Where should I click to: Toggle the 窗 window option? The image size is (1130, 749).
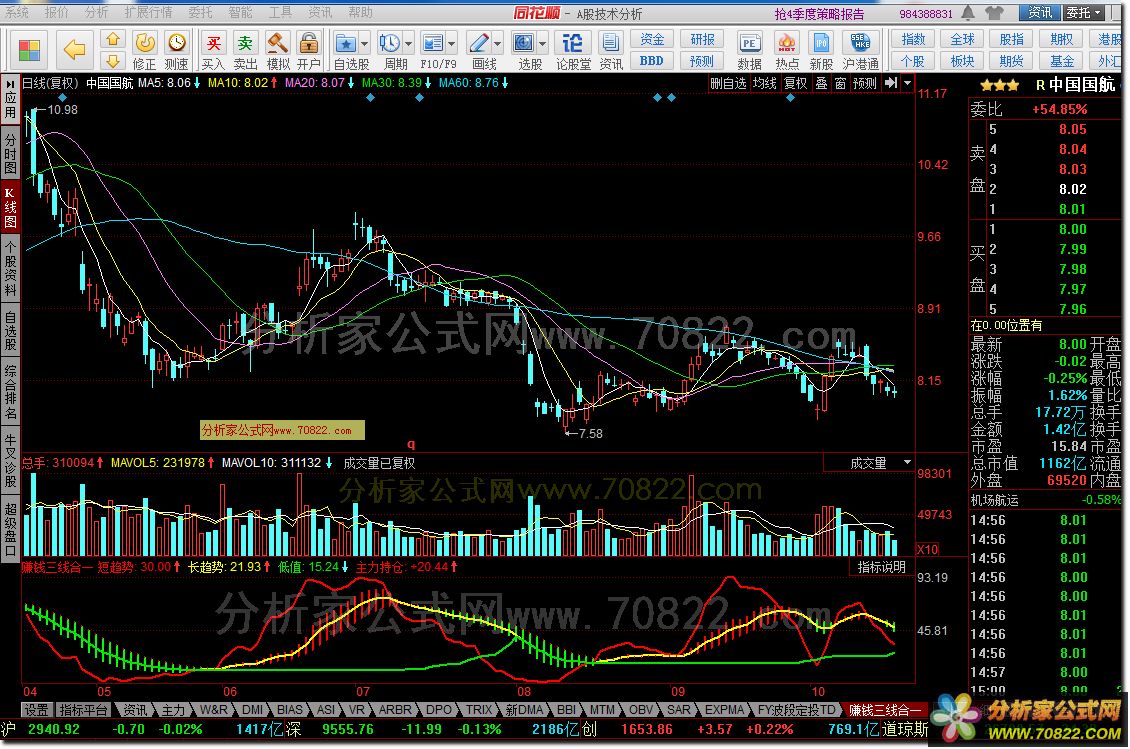[x=840, y=83]
